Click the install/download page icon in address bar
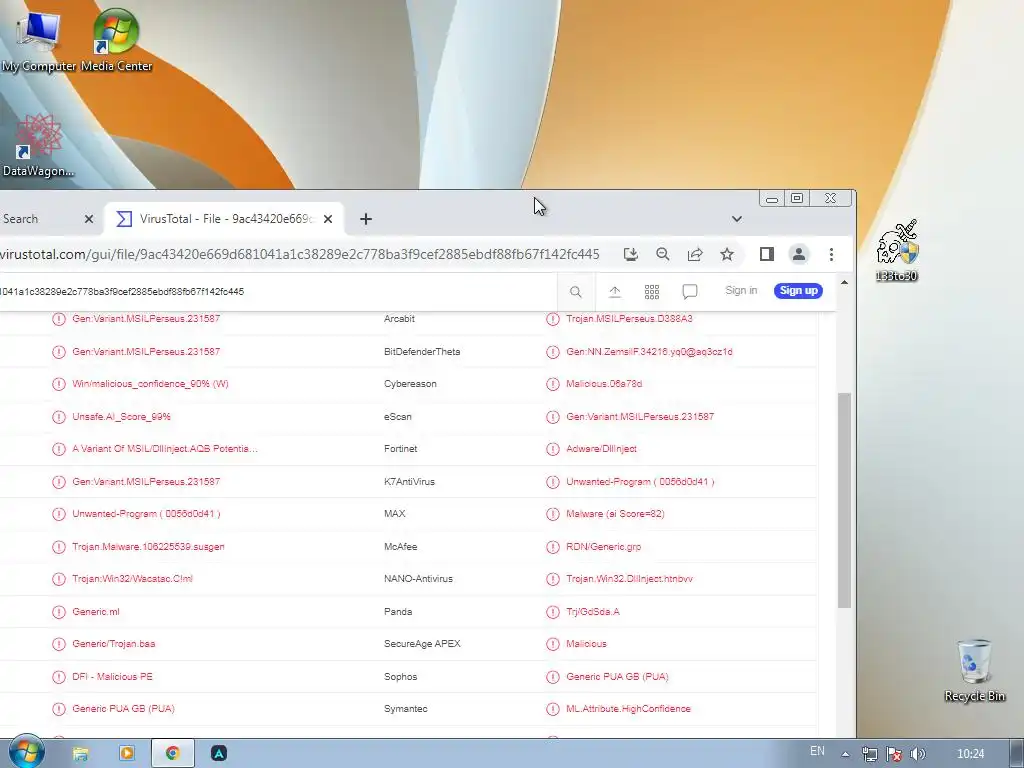Image resolution: width=1024 pixels, height=768 pixels. click(630, 254)
